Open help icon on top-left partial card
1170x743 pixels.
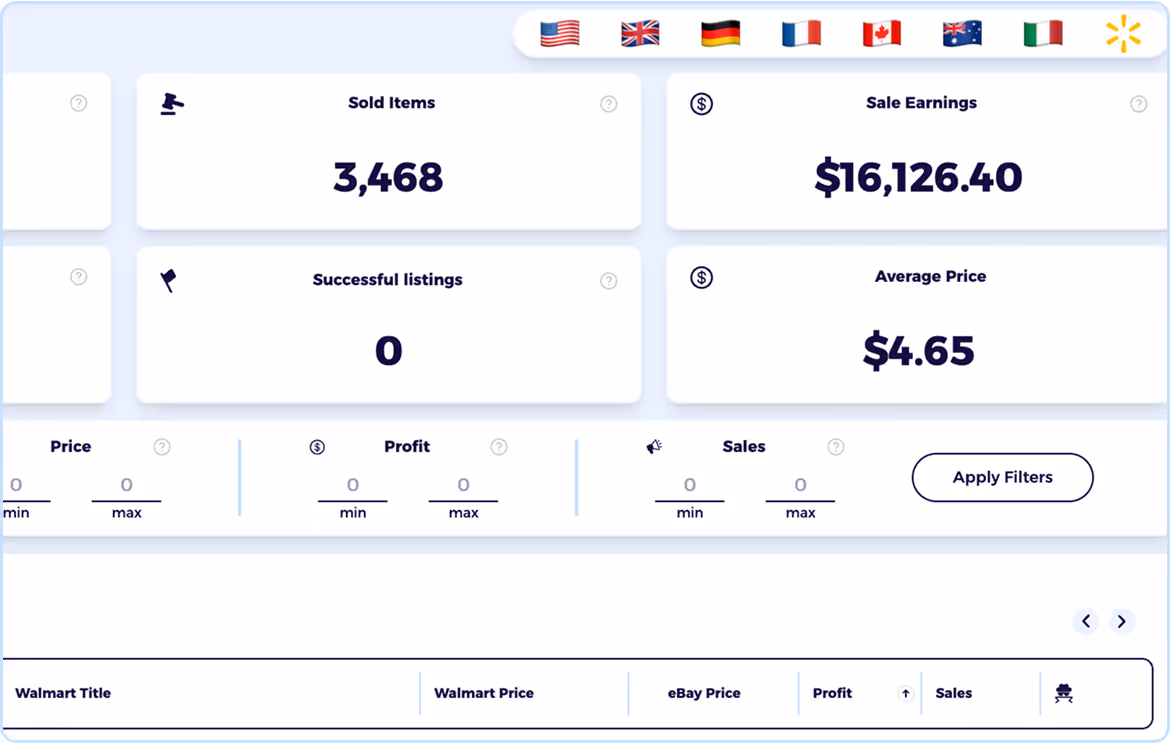coord(78,103)
